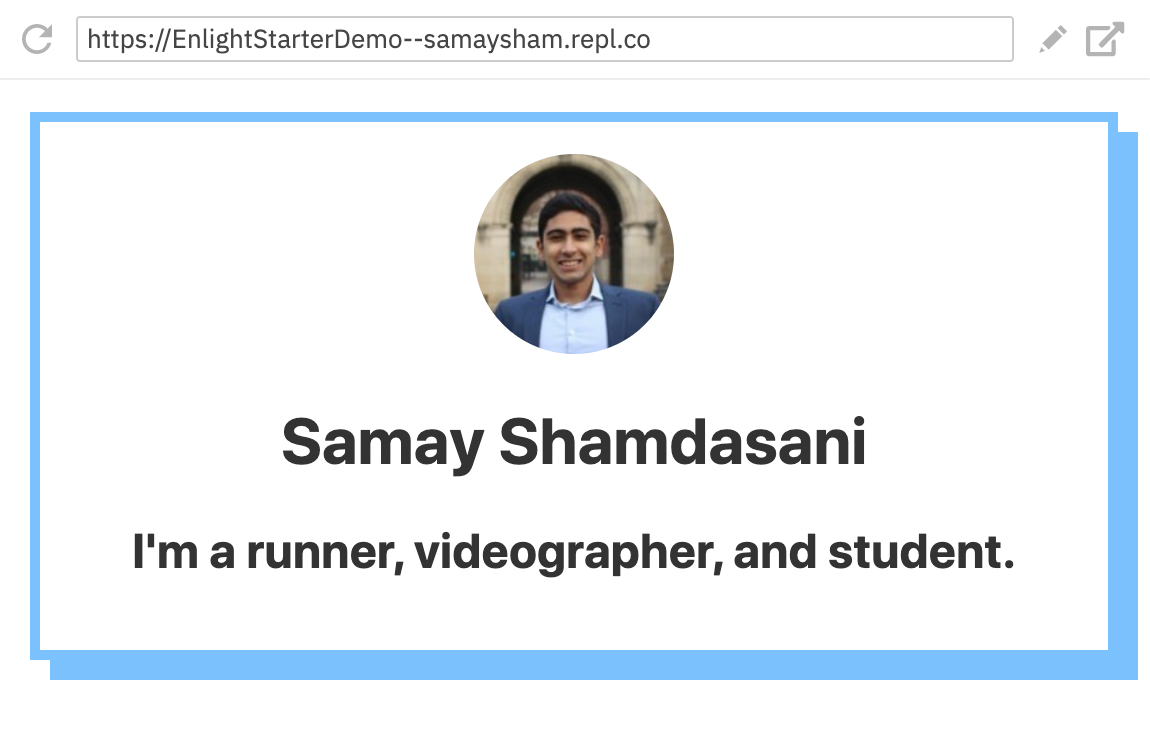Open preview in new tab icon

click(x=1105, y=40)
